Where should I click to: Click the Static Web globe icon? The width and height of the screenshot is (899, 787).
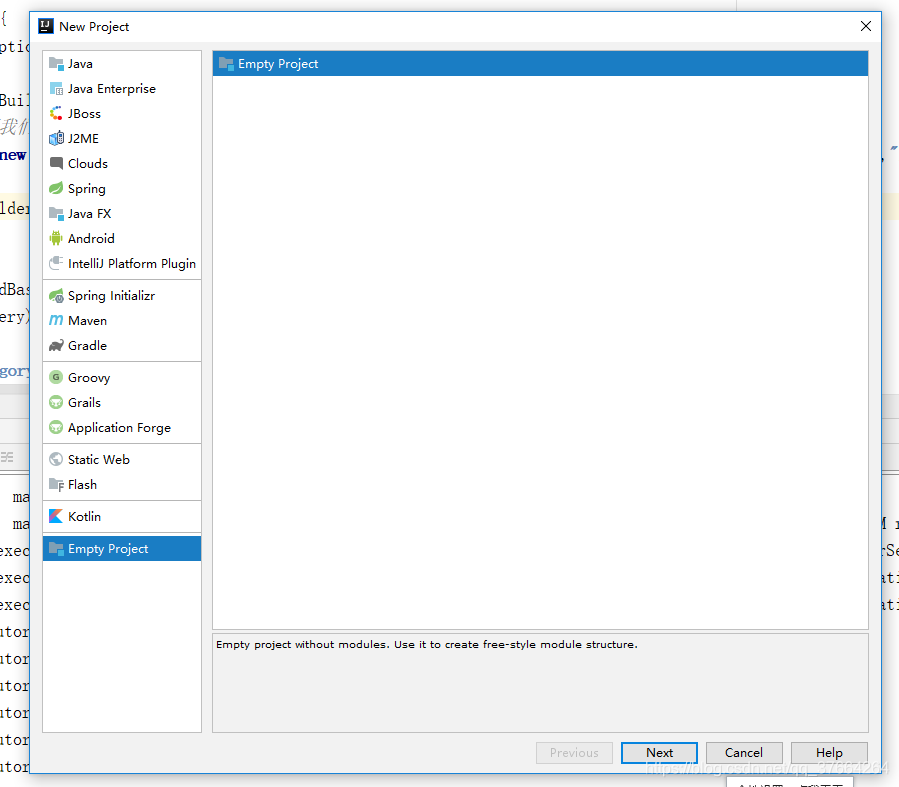point(56,460)
